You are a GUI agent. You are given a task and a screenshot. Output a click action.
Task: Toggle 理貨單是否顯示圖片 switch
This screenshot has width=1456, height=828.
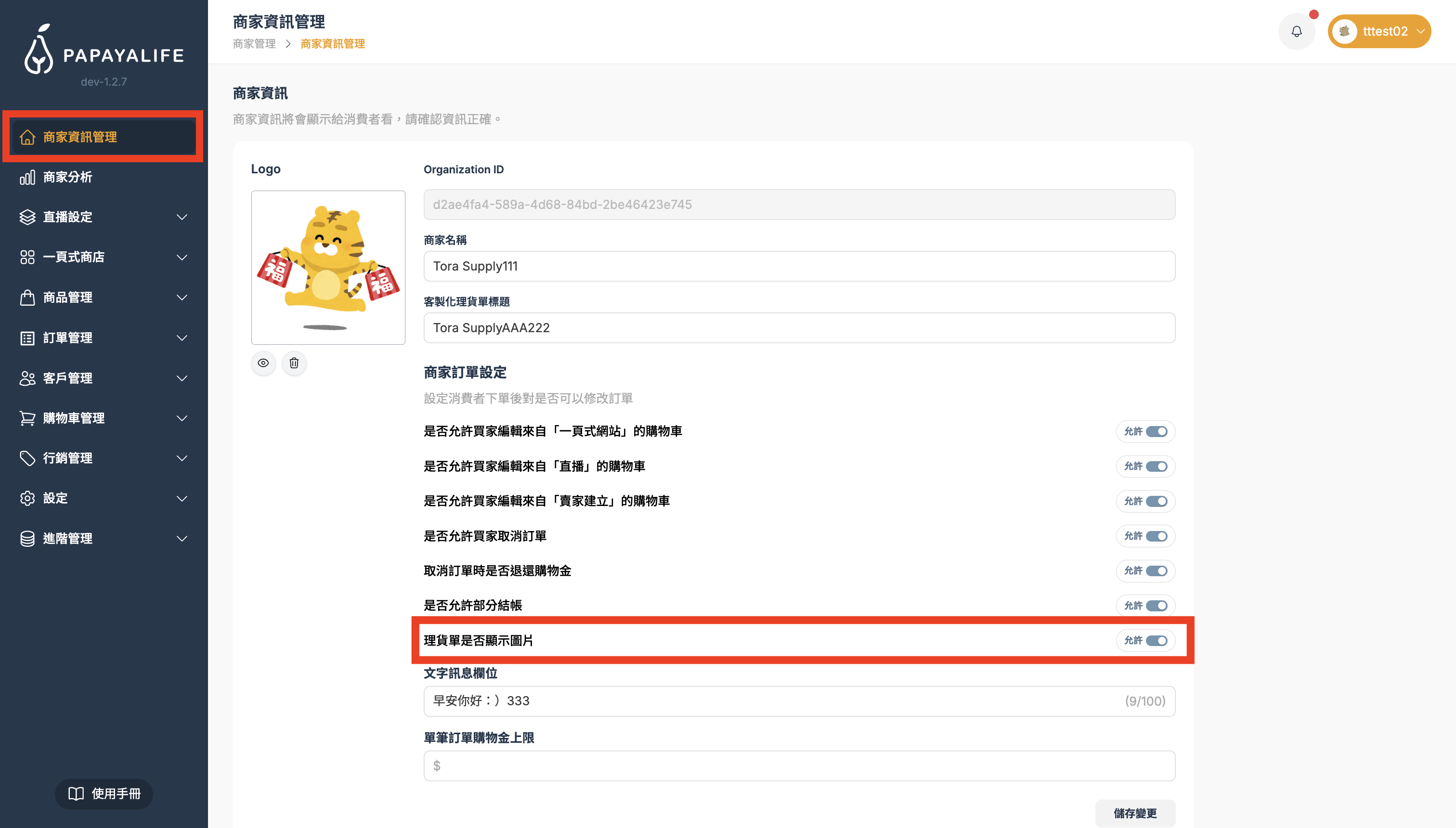1156,640
